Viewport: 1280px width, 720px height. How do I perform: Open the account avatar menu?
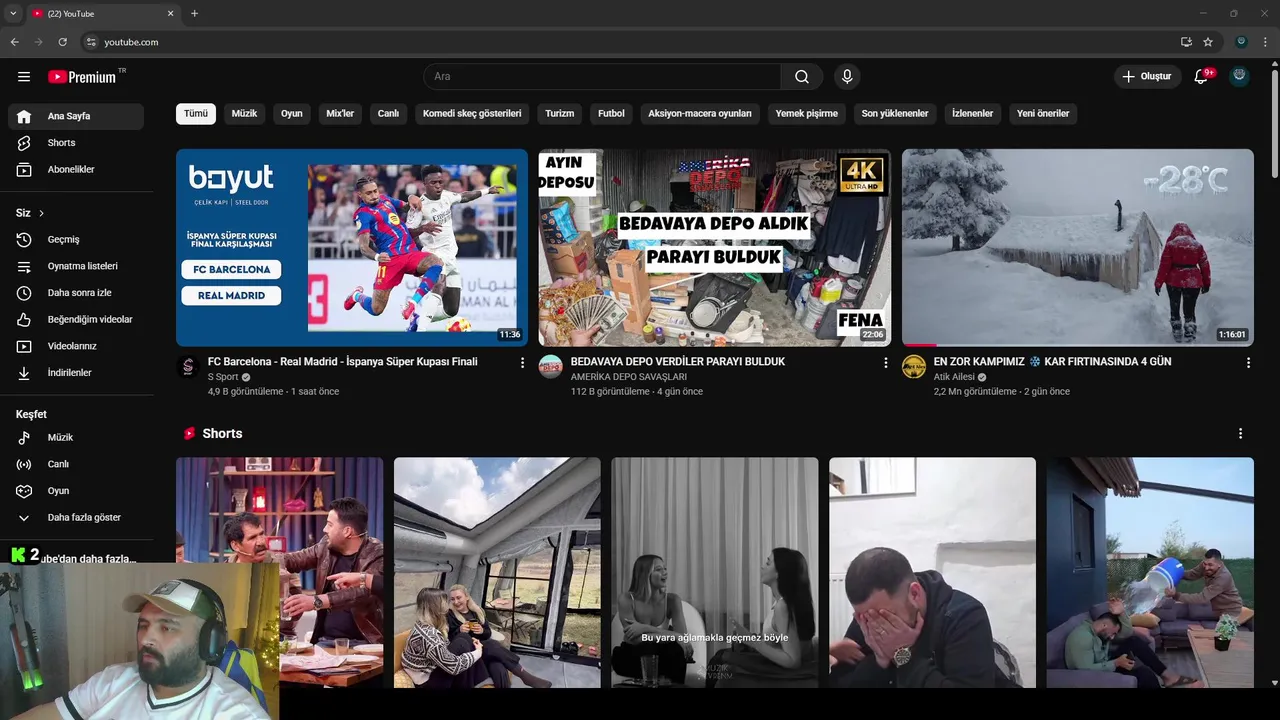click(x=1239, y=77)
